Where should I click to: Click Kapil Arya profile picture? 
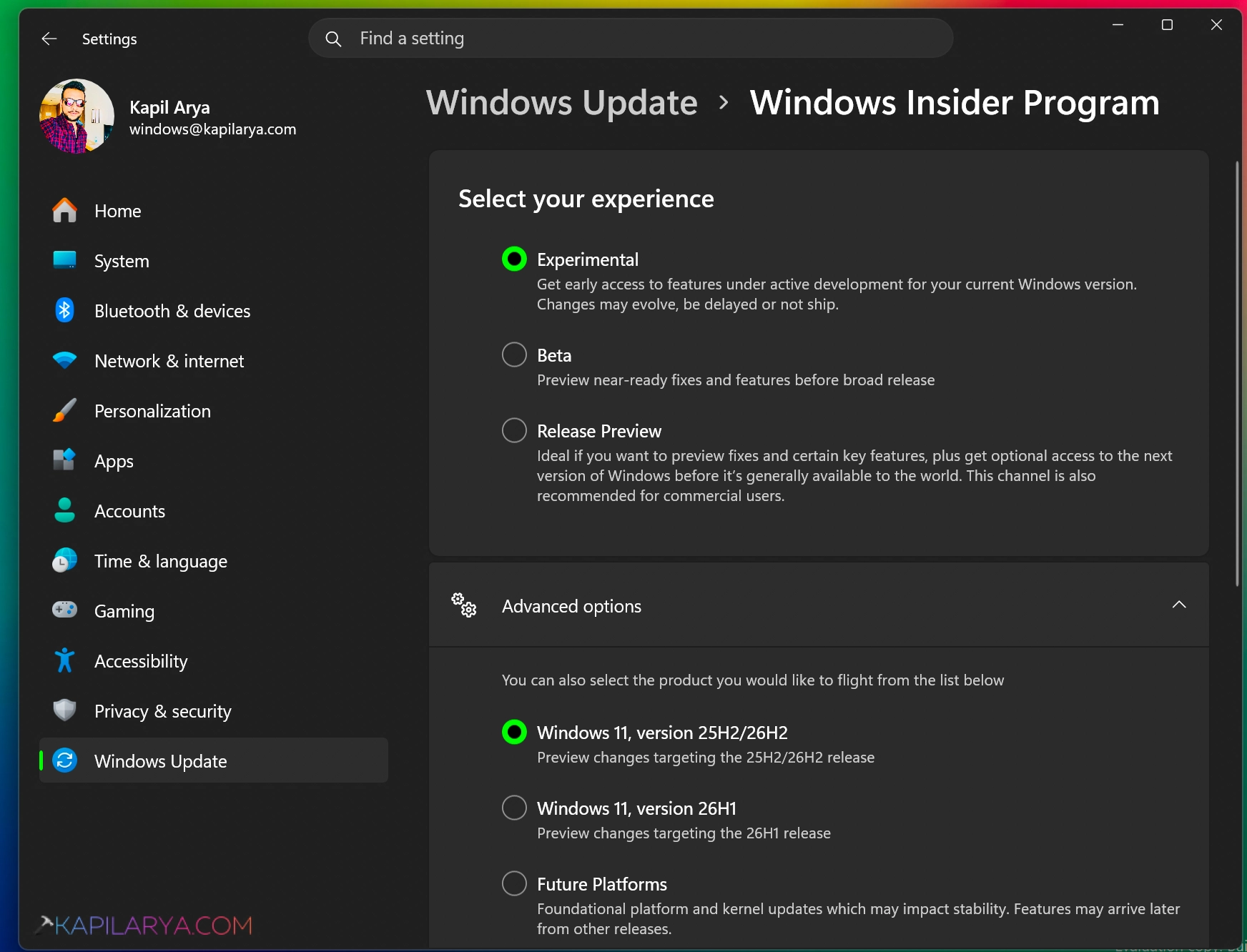[77, 116]
